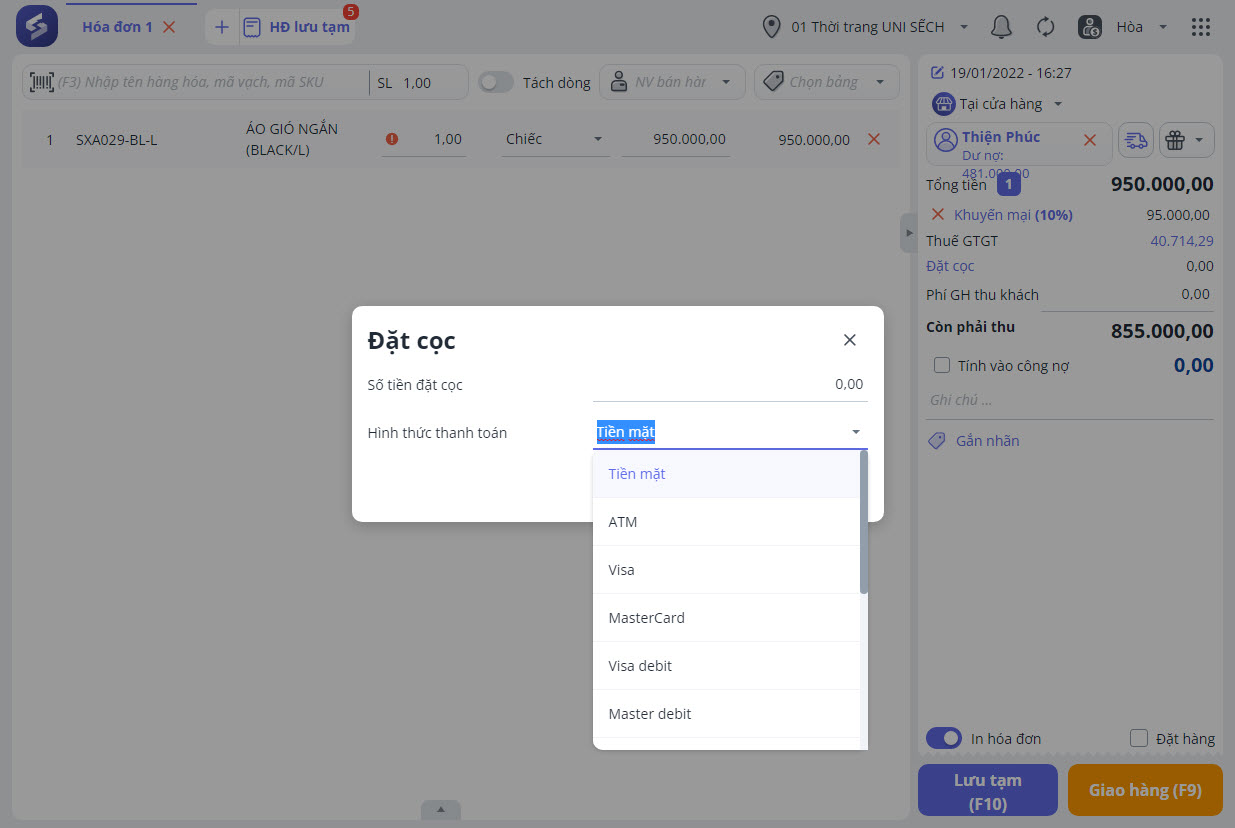The width and height of the screenshot is (1235, 828).
Task: Remove the Khuyến mại 10% discount
Action: 938,214
